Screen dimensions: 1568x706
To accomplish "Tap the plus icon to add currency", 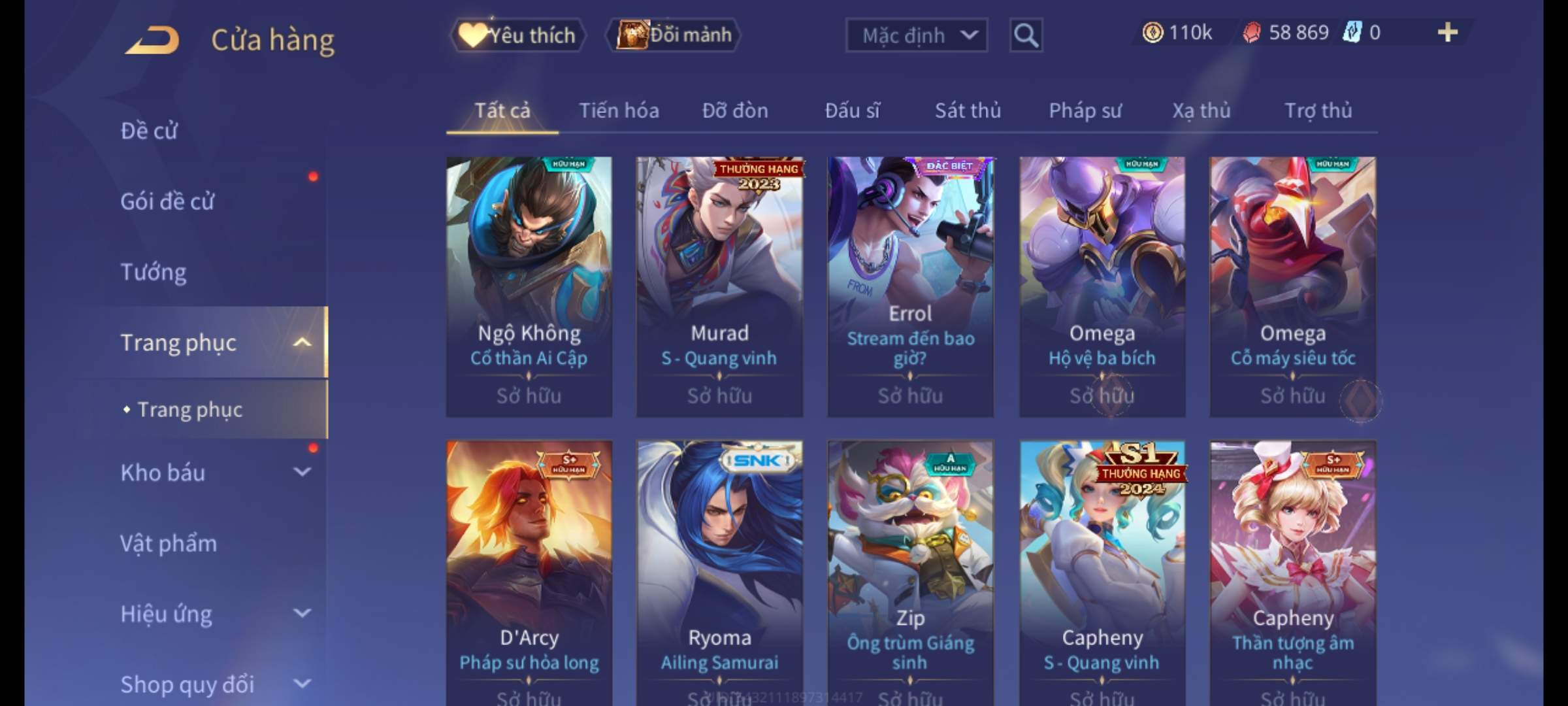I will 1448,32.
